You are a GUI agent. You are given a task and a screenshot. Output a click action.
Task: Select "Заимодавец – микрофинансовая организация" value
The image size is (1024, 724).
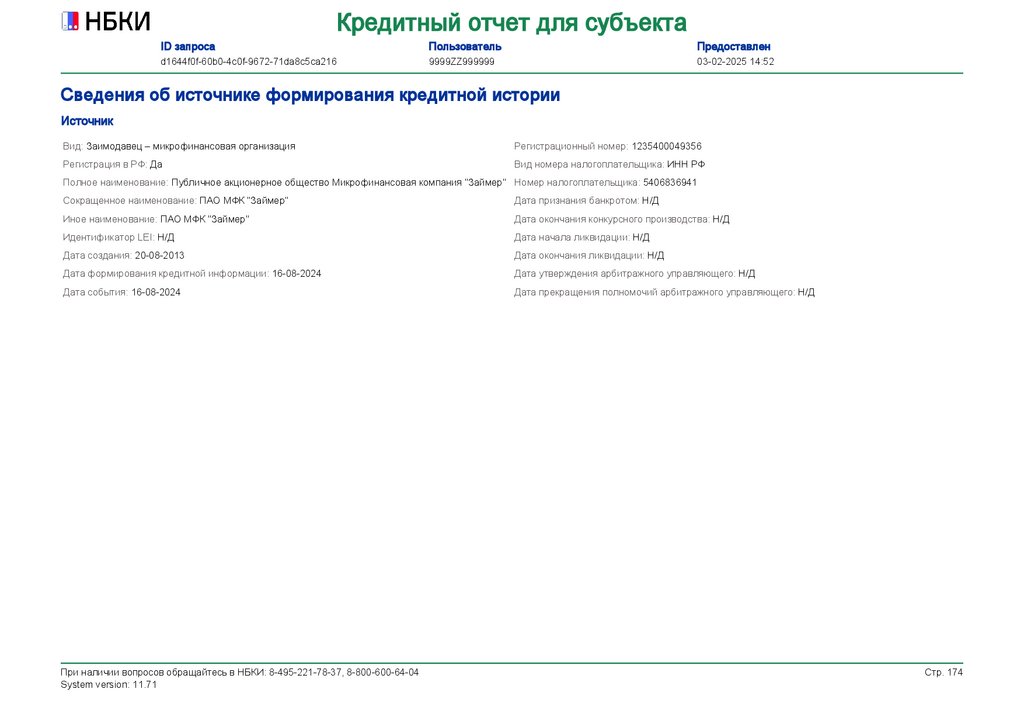point(191,146)
